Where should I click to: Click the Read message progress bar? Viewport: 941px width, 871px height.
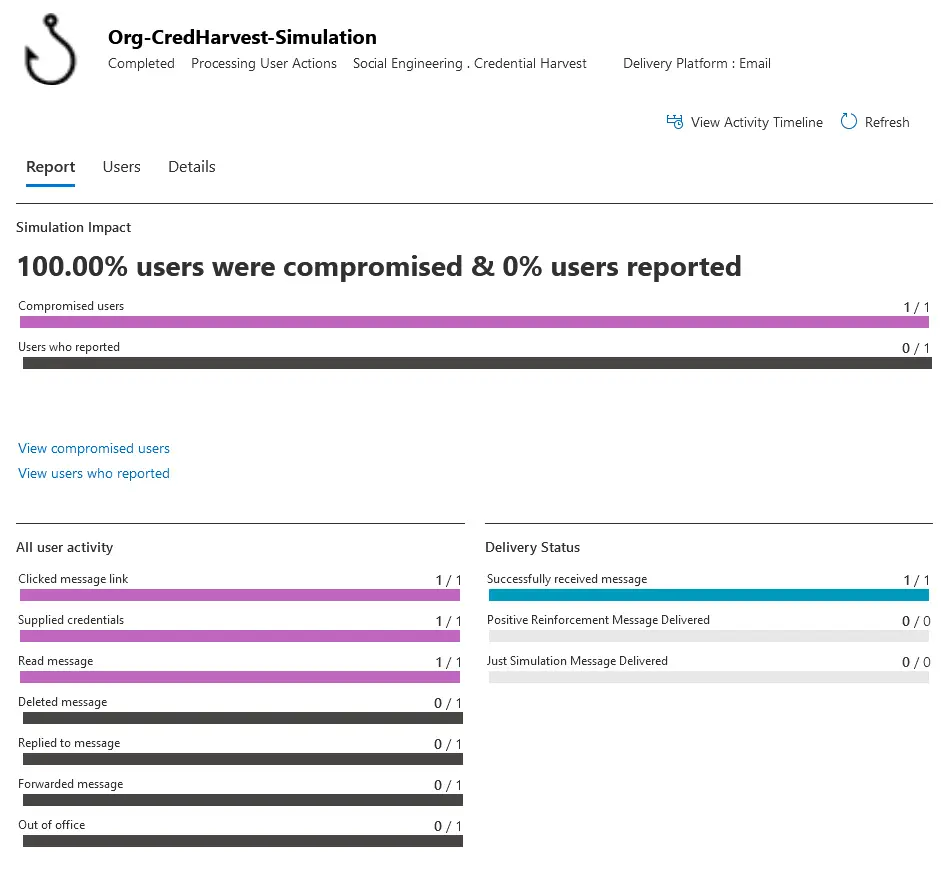pyautogui.click(x=240, y=677)
